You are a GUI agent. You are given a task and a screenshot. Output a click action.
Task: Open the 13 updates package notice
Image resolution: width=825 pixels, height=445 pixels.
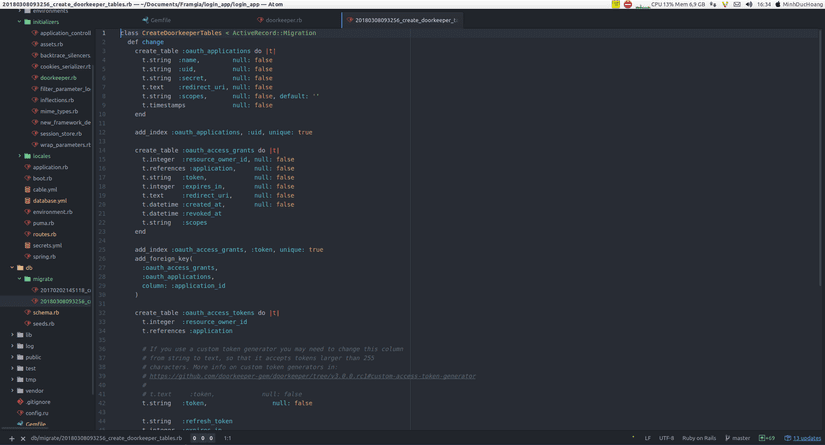pyautogui.click(x=804, y=438)
